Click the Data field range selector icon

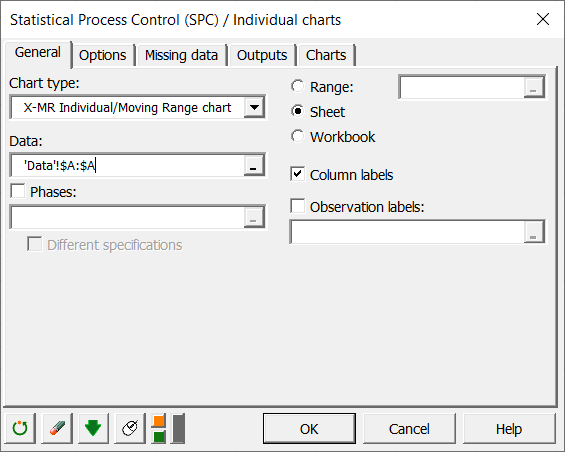(254, 166)
